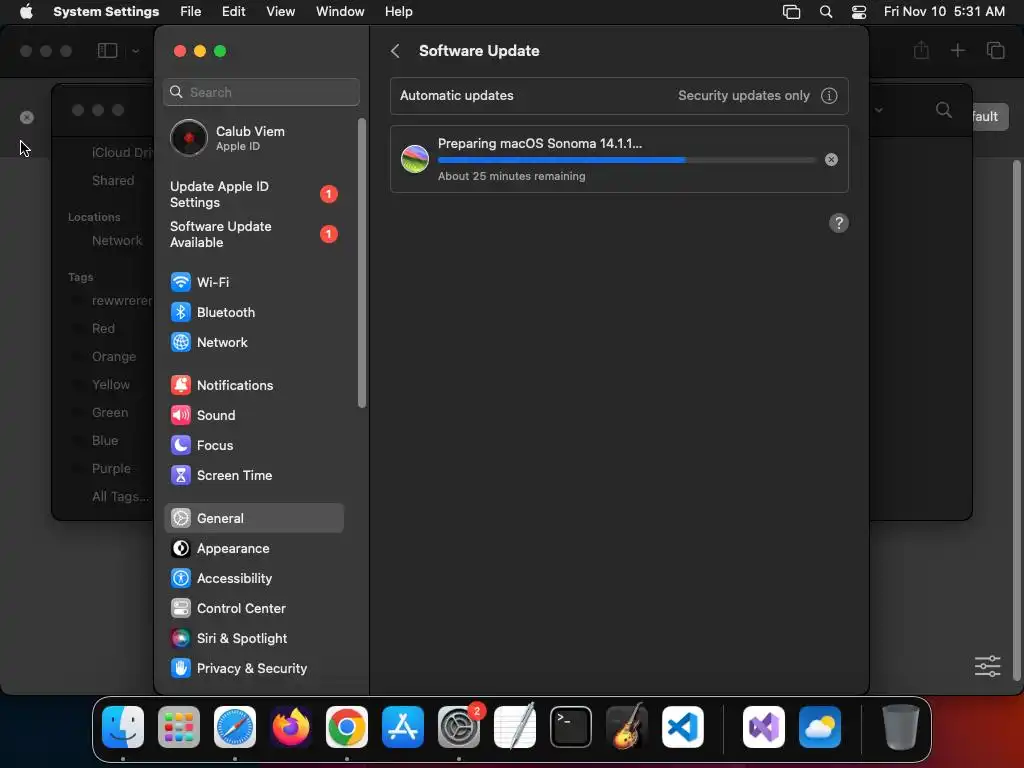Click the Automatic updates row

tap(619, 95)
